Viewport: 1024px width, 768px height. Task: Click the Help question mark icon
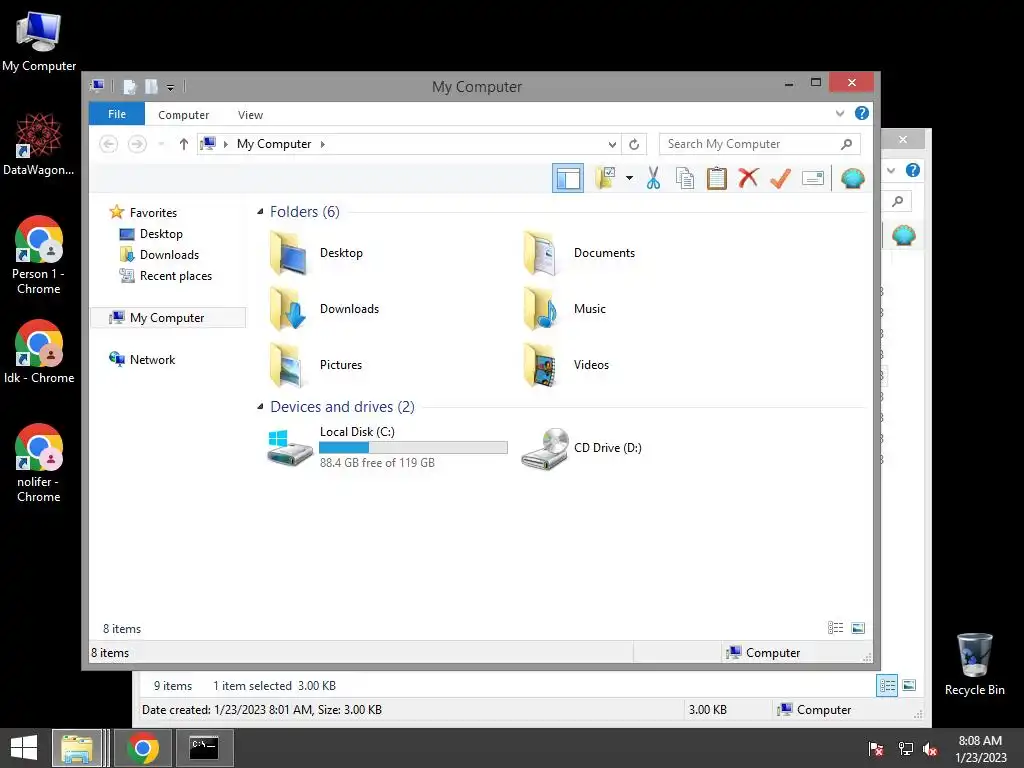click(861, 114)
